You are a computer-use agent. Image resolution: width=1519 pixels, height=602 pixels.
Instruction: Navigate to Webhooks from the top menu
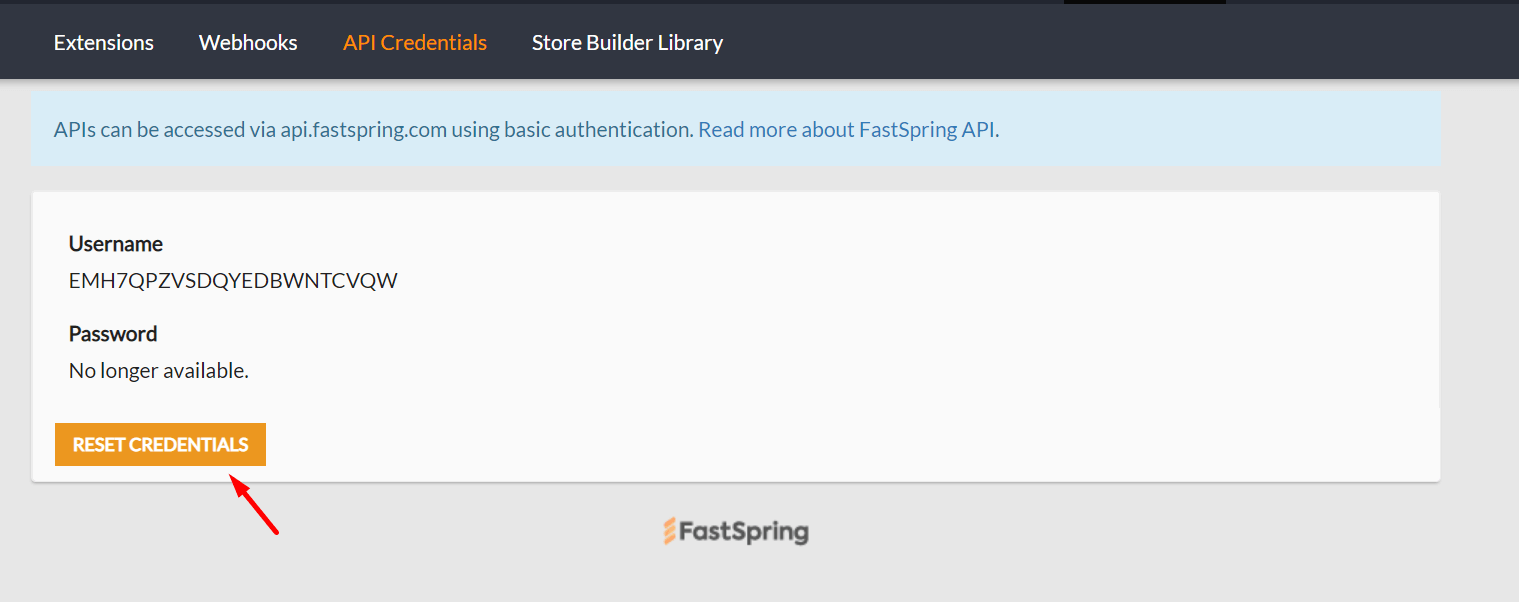[x=247, y=42]
